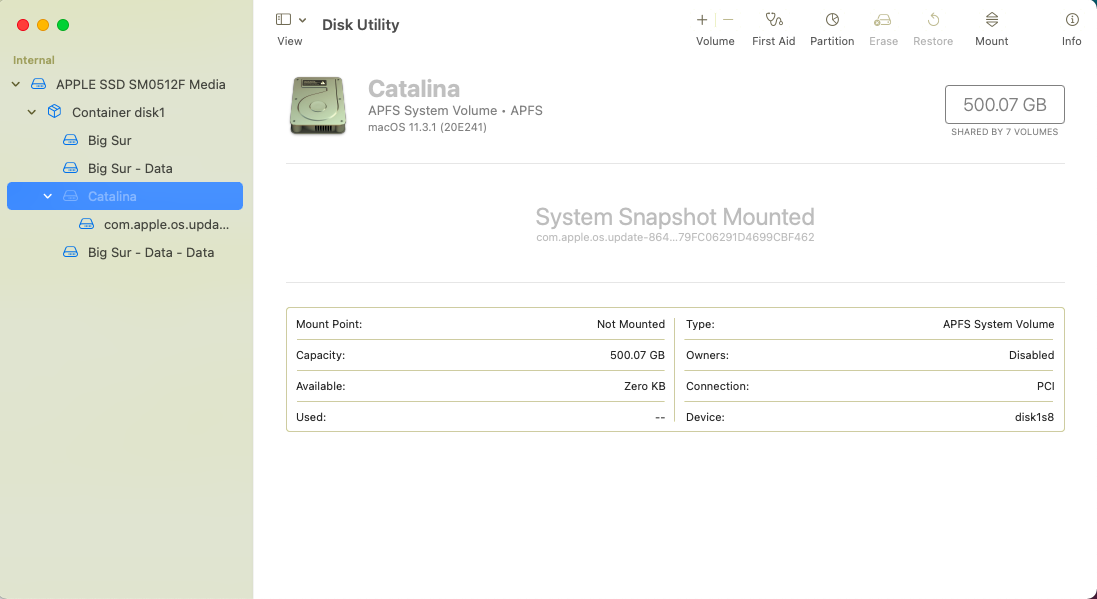Click the Add Volume plus icon
Screen dimensions: 1097x599
coord(702,20)
